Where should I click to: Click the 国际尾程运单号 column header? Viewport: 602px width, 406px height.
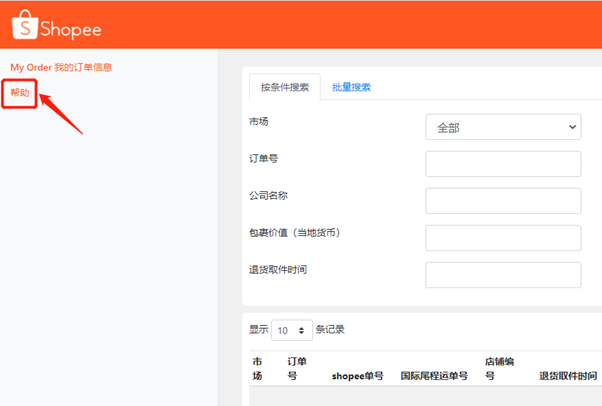pos(434,376)
